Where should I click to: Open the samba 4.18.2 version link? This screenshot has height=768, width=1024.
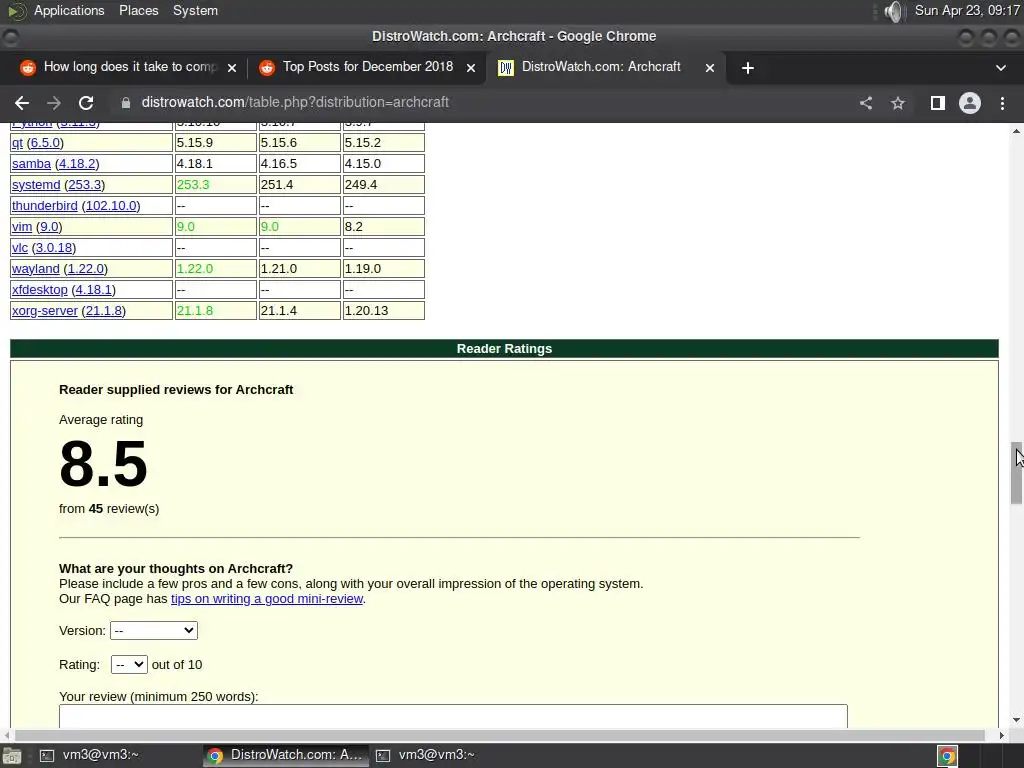[x=77, y=163]
